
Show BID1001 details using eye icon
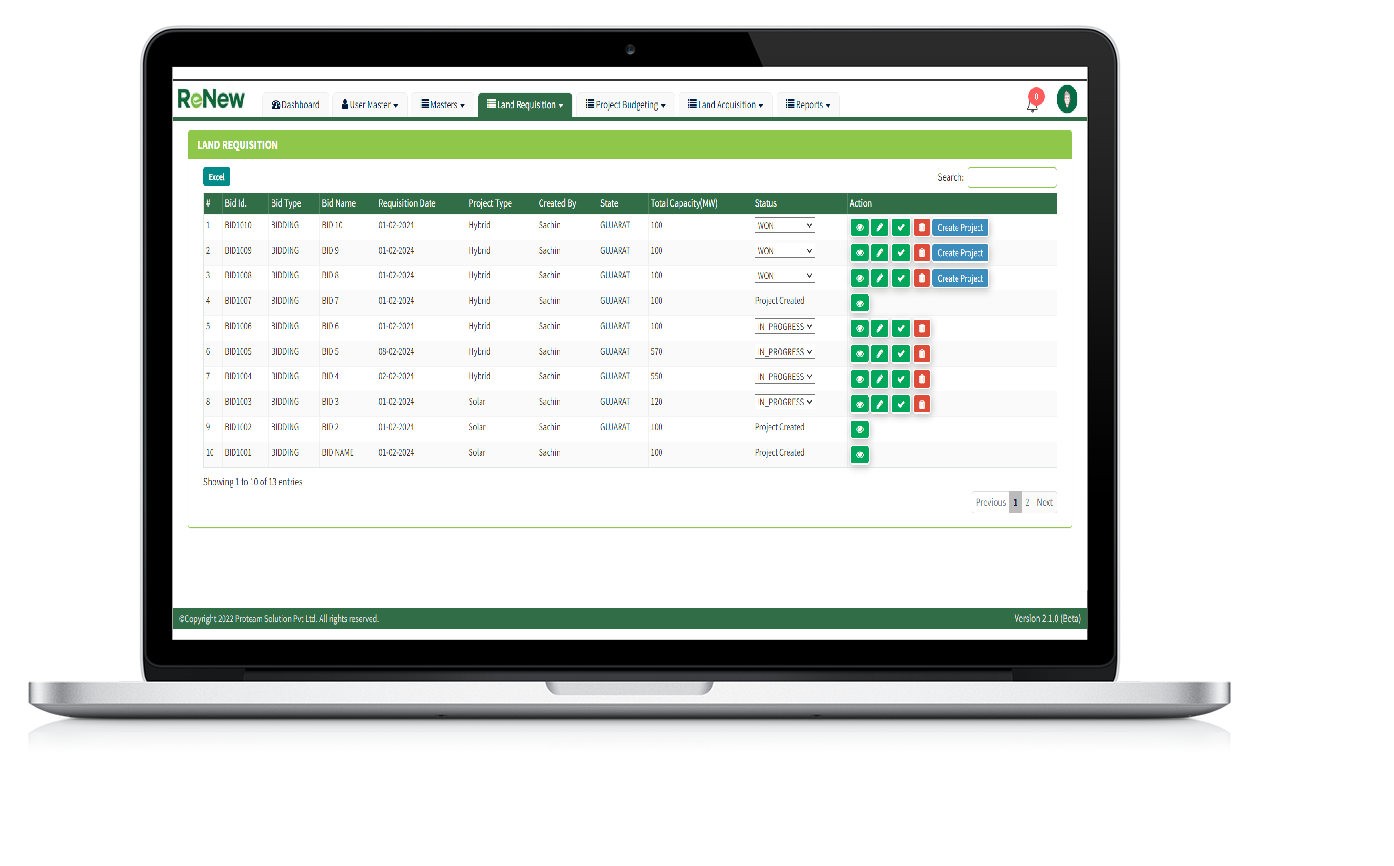(x=859, y=455)
